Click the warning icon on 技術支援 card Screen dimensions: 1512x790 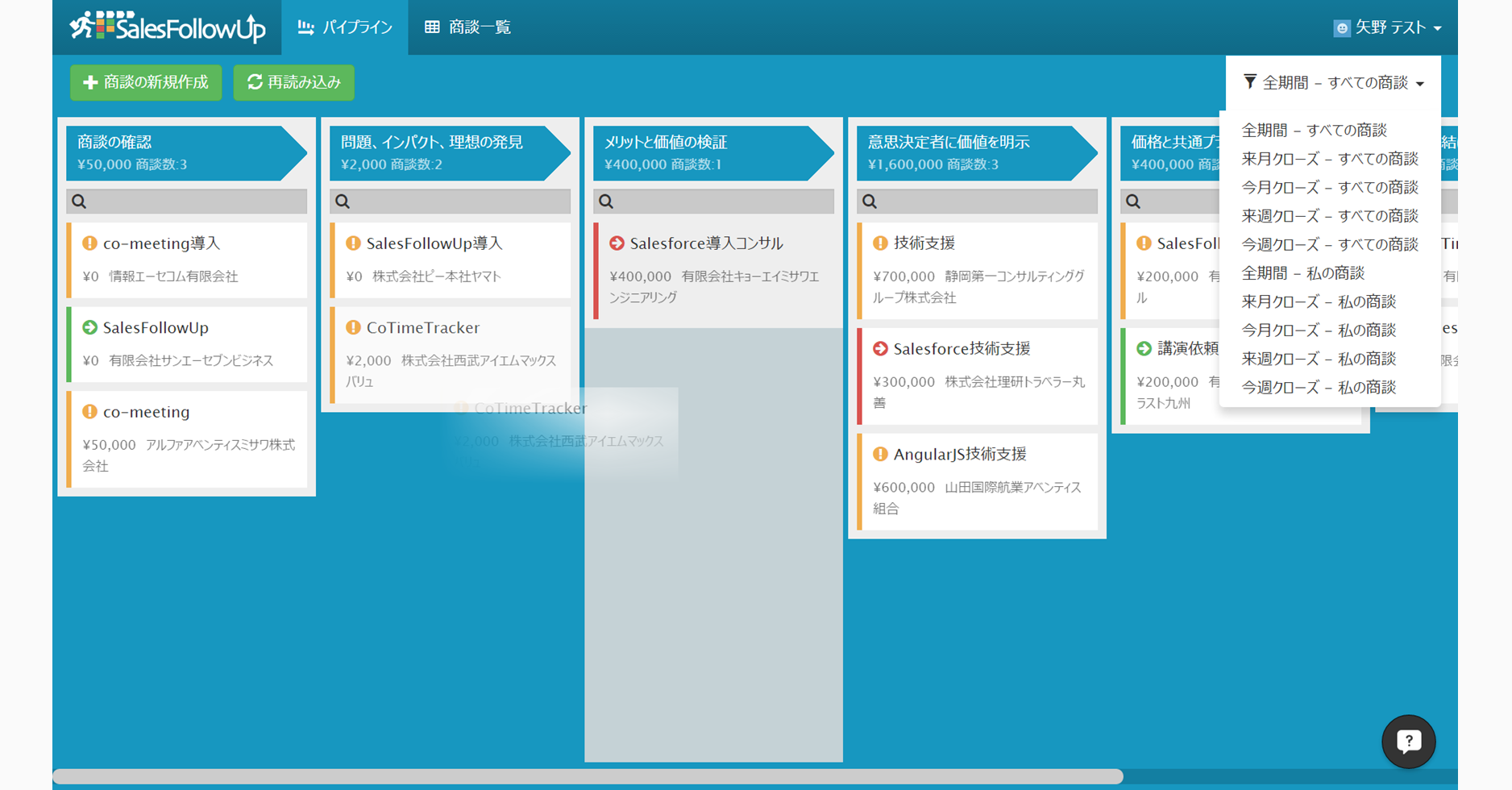pyautogui.click(x=880, y=243)
